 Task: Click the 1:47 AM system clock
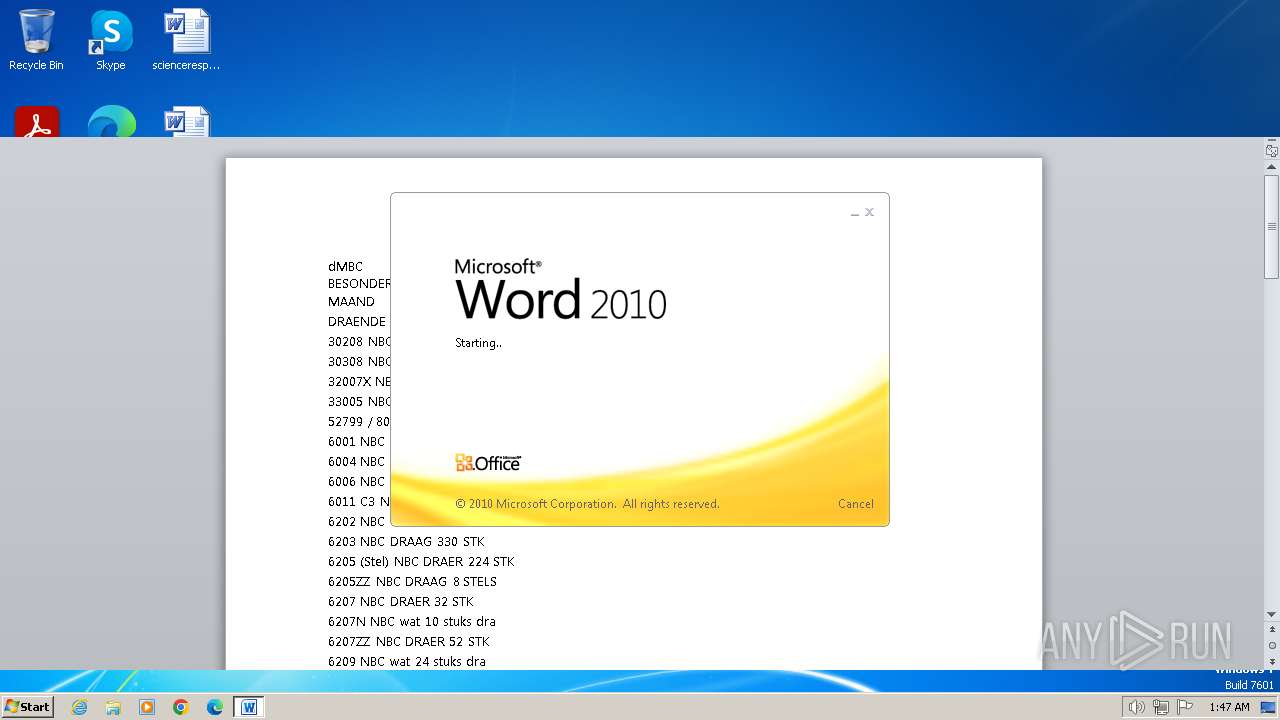click(x=1229, y=707)
